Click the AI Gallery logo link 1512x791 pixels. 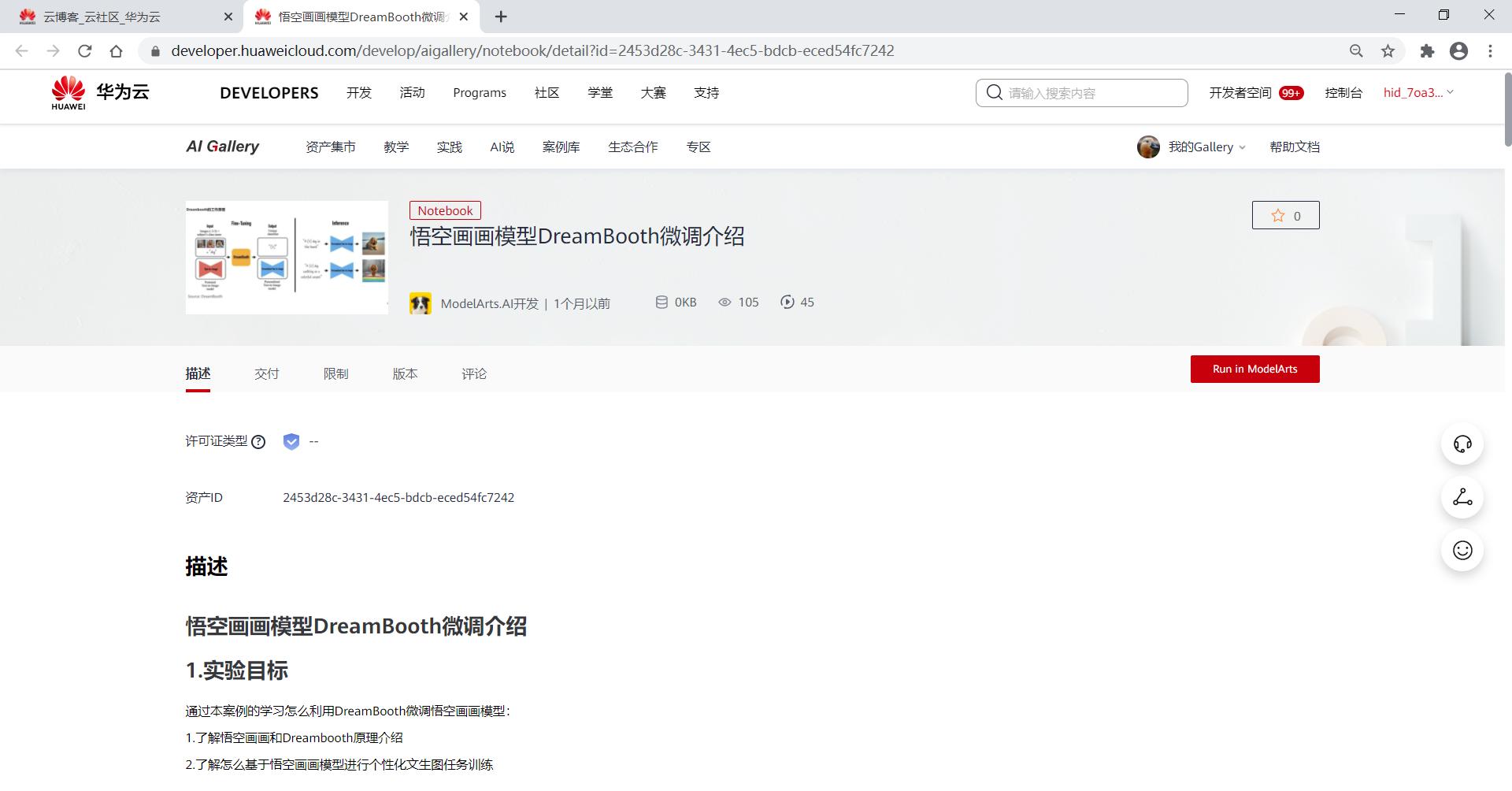click(223, 147)
